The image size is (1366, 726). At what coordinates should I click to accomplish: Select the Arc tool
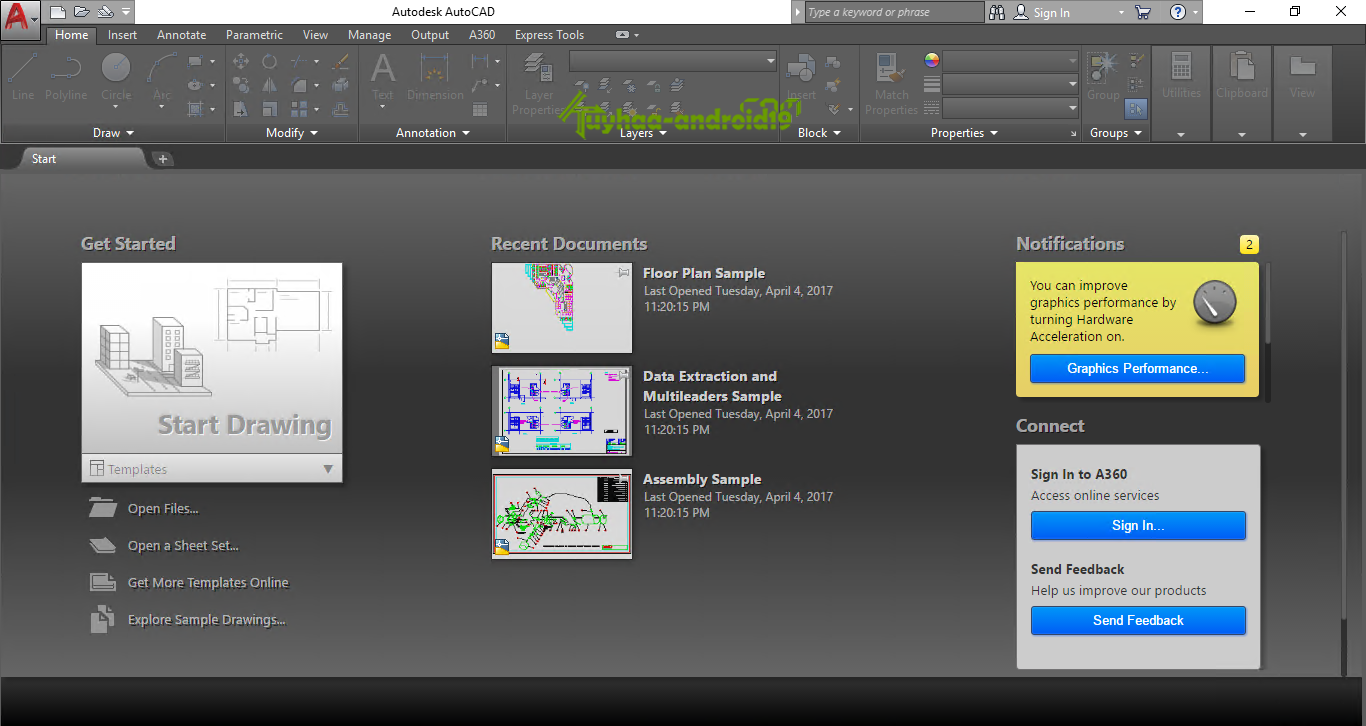(x=161, y=76)
